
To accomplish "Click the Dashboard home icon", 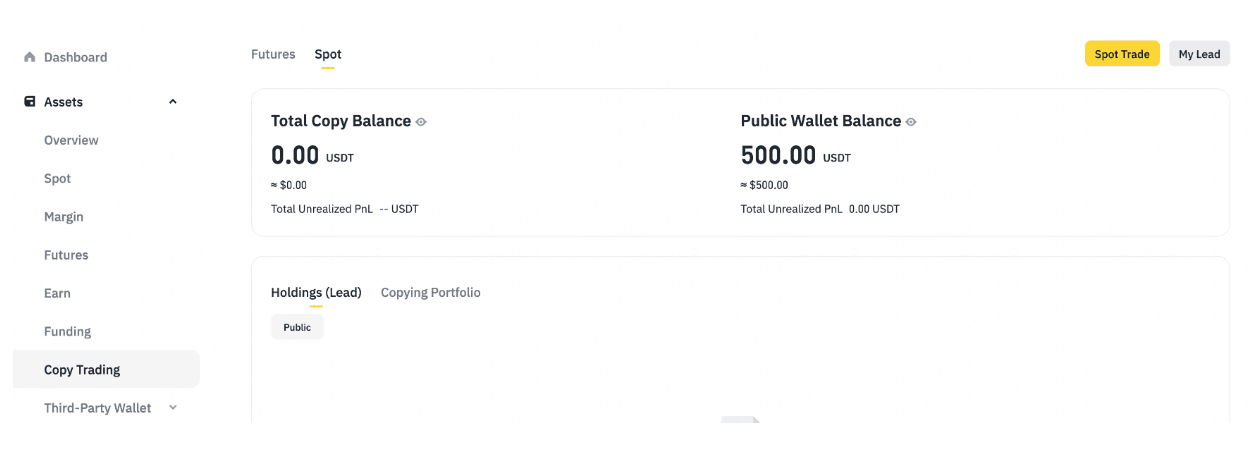I will tap(30, 58).
